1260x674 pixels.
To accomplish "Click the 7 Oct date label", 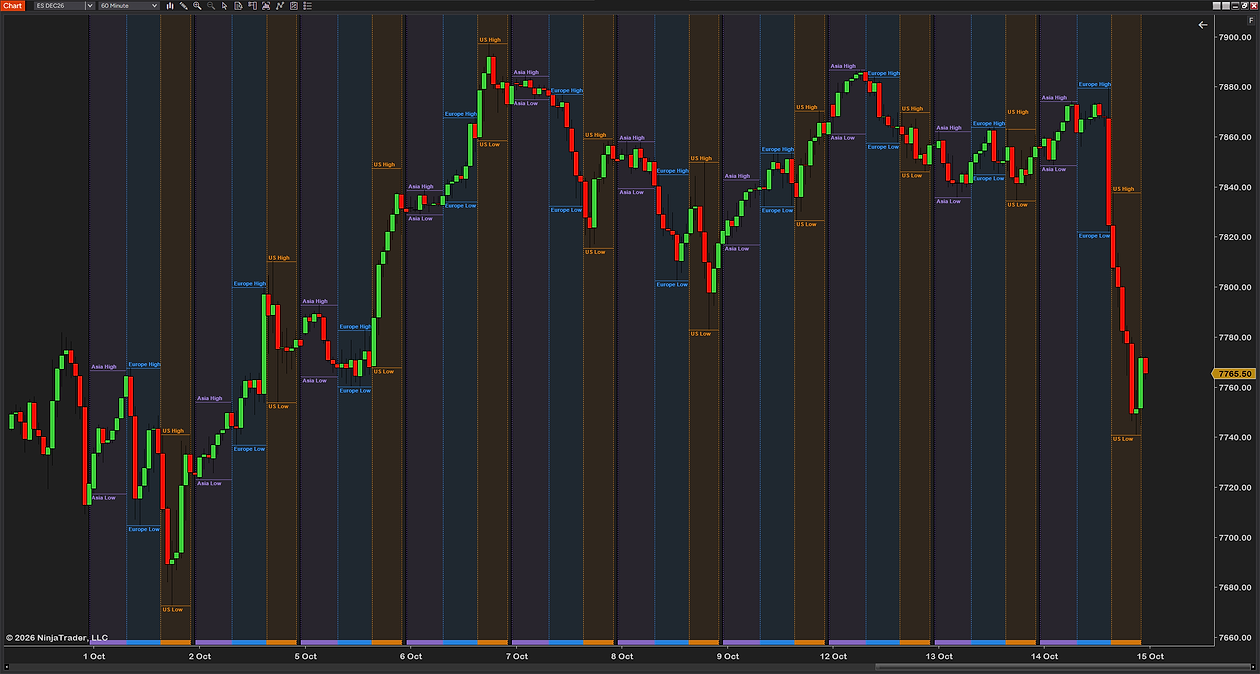I will click(x=516, y=656).
